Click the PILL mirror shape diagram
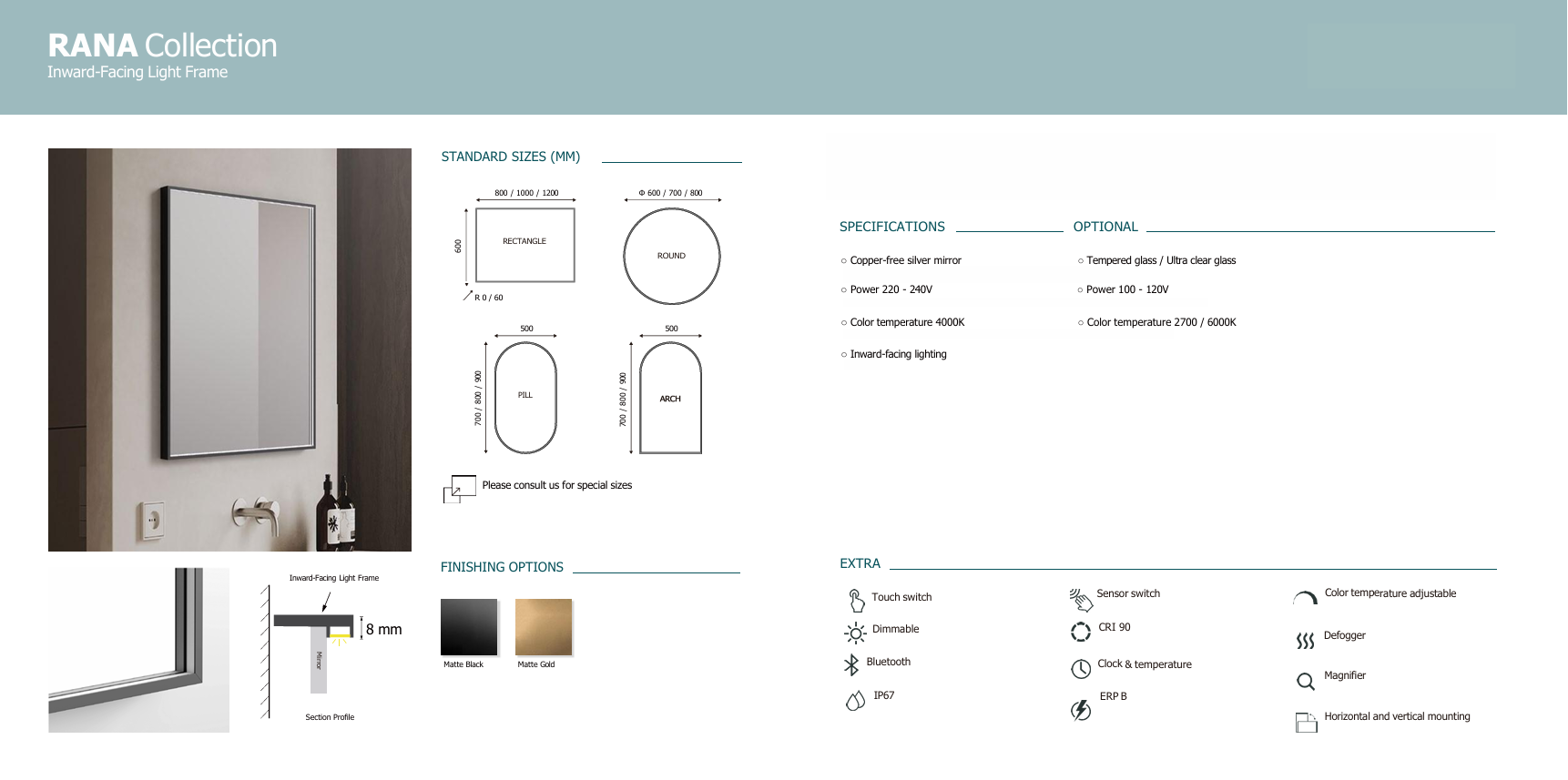 pos(525,397)
